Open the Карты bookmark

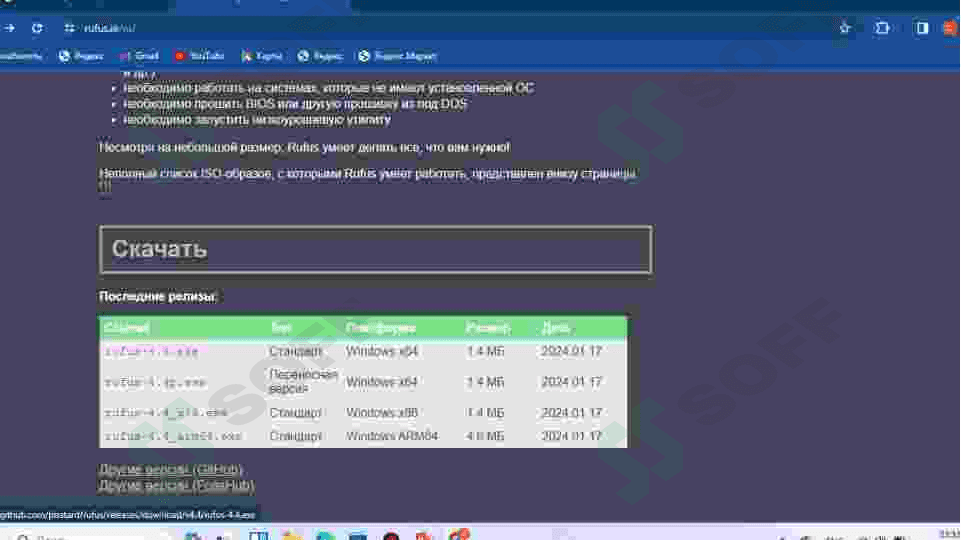[x=262, y=56]
